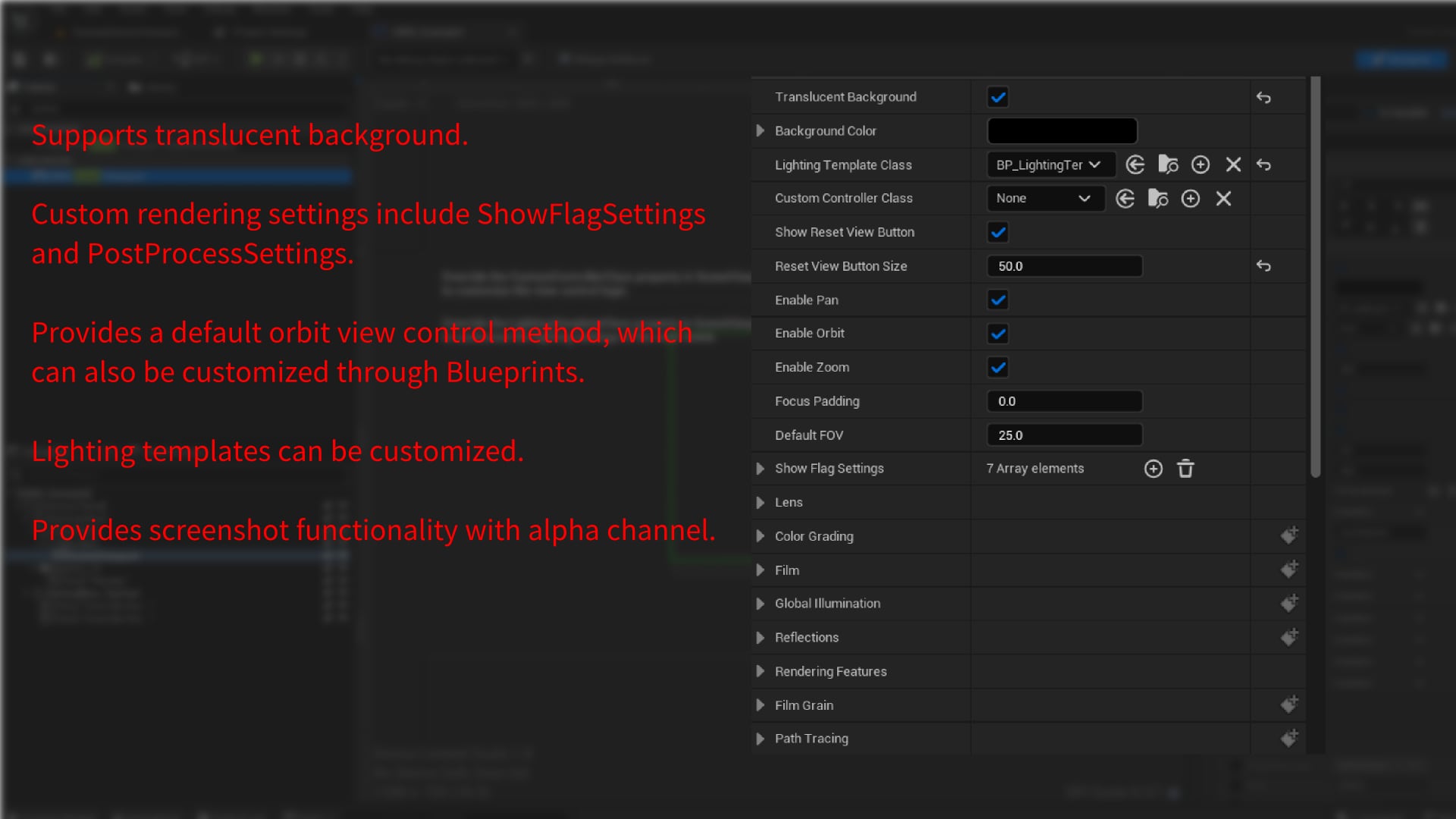Clear the Lighting Template Class value

pos(1233,165)
